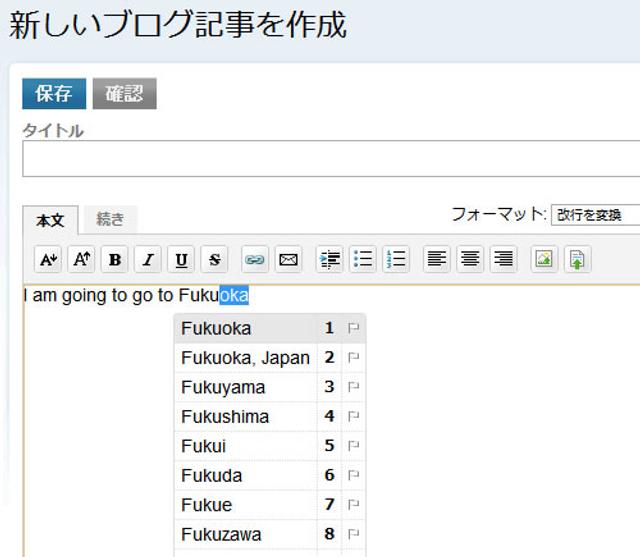Align text right
This screenshot has width=640, height=557.
(504, 259)
